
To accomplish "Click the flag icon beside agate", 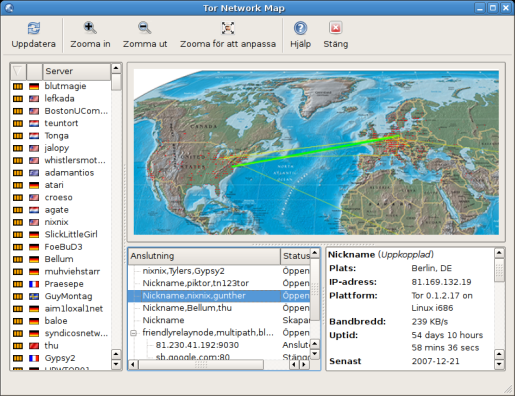I will (x=34, y=210).
